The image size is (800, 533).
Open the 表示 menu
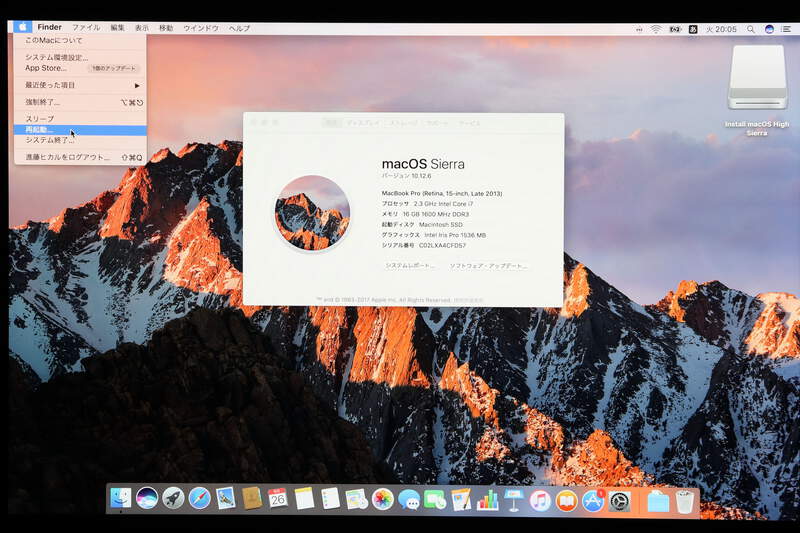point(142,28)
